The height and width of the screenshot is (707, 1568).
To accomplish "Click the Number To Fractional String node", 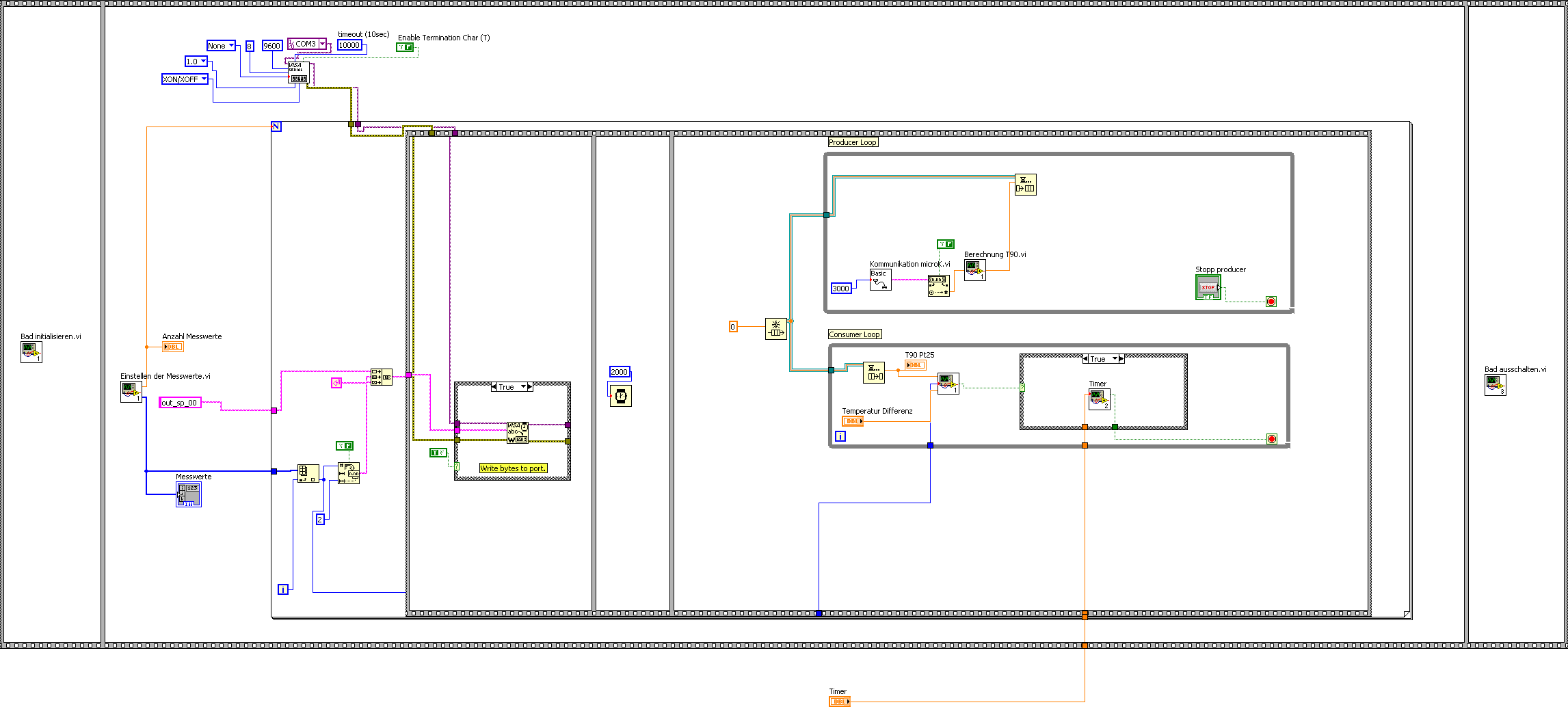I will 349,473.
